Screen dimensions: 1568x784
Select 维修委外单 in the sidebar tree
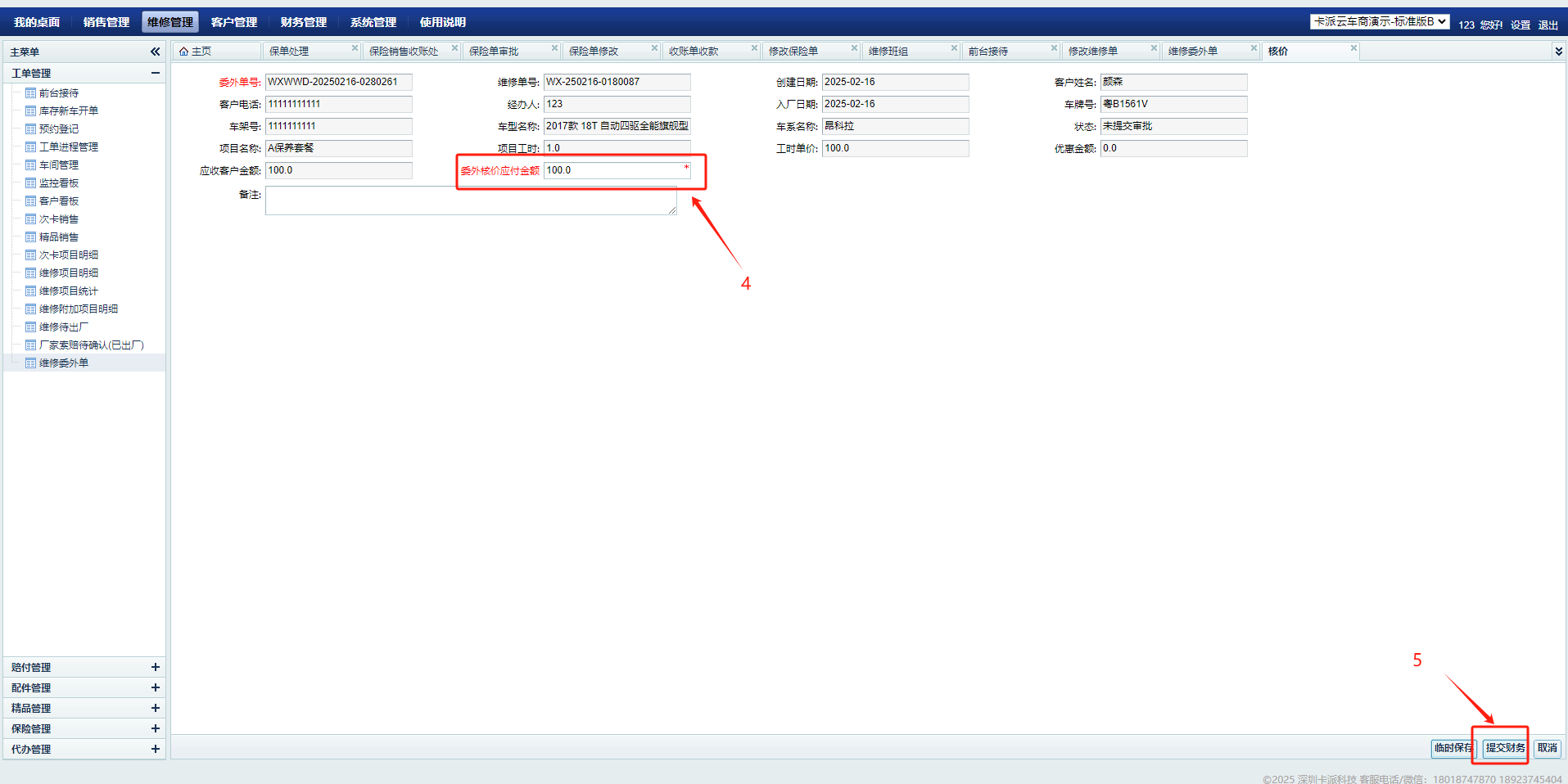pyautogui.click(x=64, y=363)
